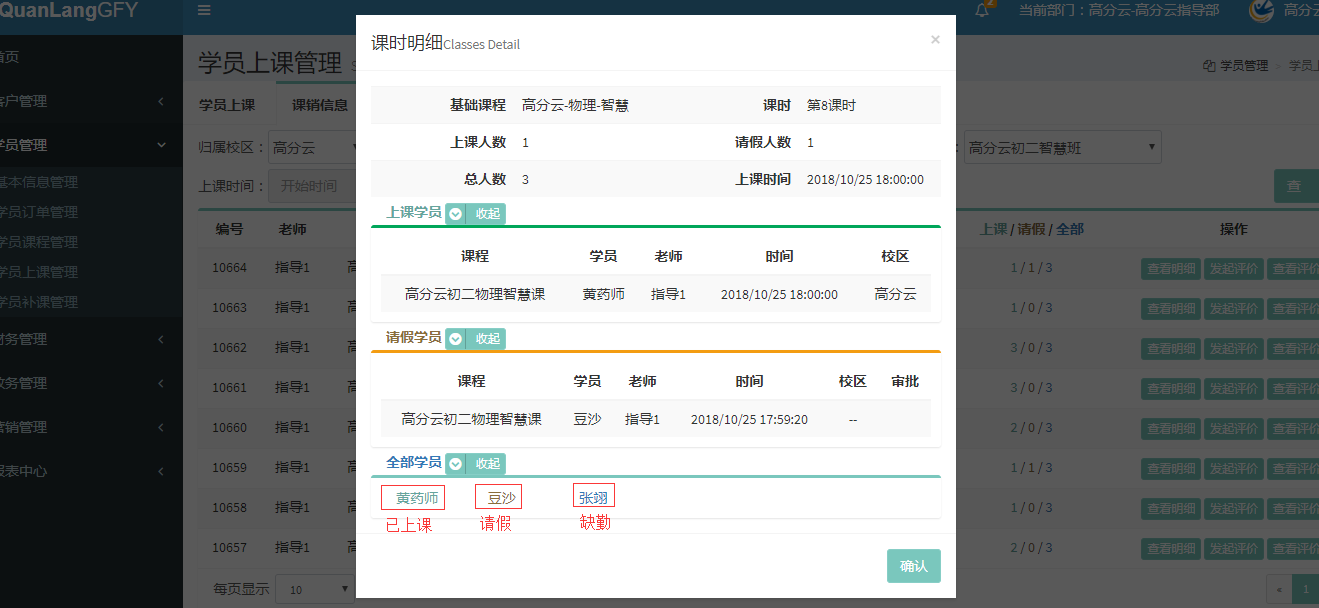Collapse the 全部学员 section
Screen dimensions: 1319x608
476,464
